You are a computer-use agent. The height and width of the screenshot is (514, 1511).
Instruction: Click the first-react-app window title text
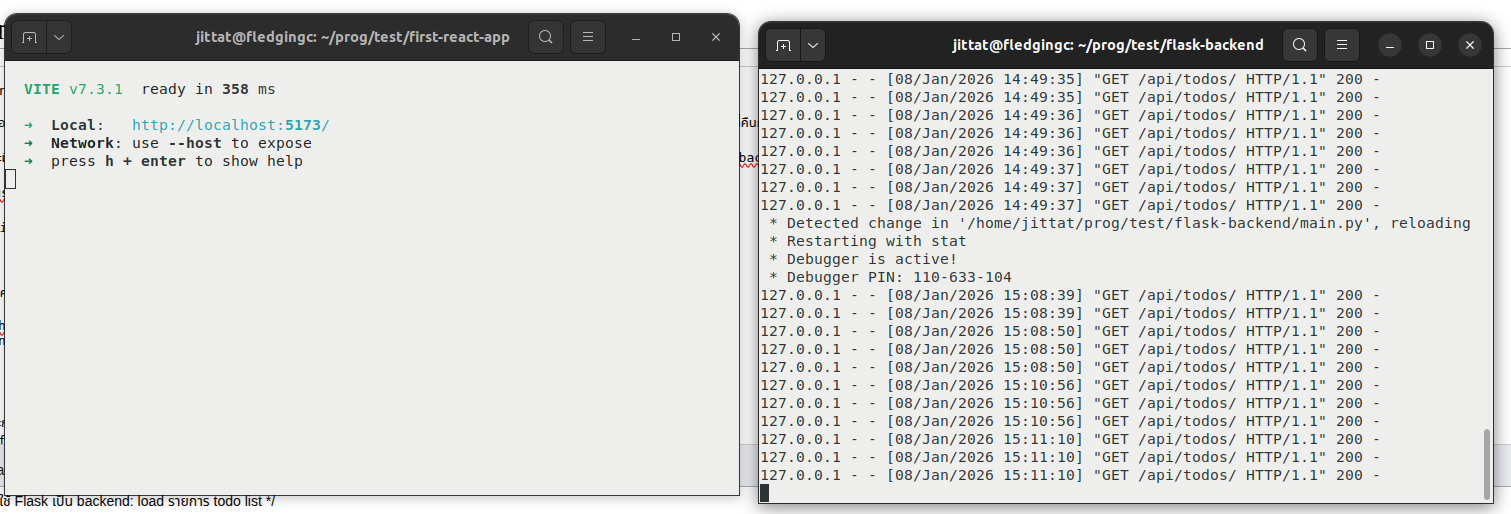pos(352,37)
